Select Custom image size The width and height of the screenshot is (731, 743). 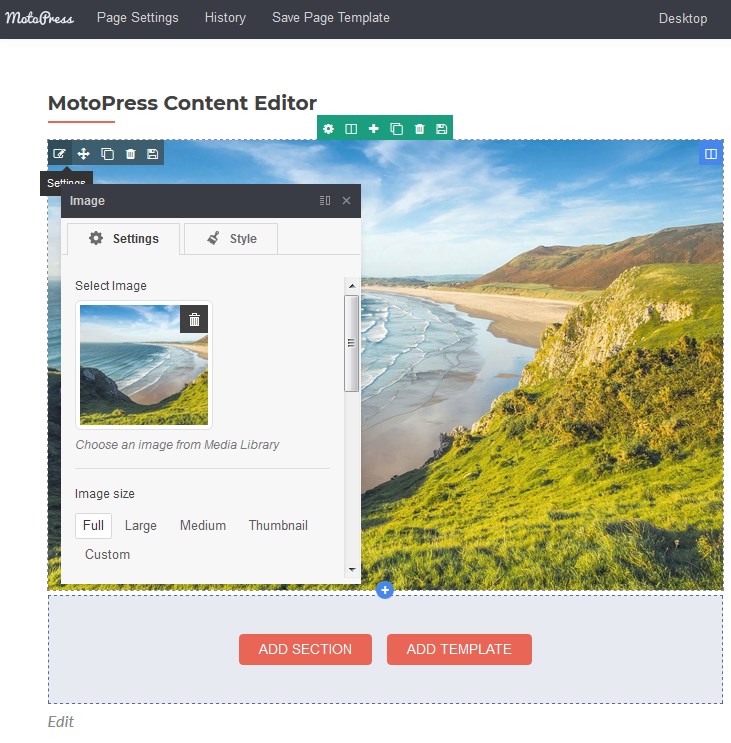[x=108, y=554]
